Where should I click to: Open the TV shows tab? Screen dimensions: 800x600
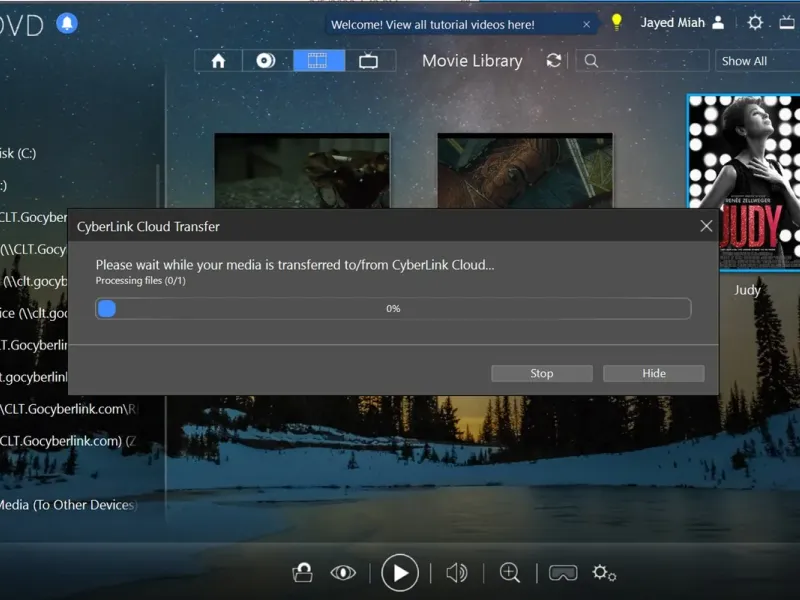point(369,61)
